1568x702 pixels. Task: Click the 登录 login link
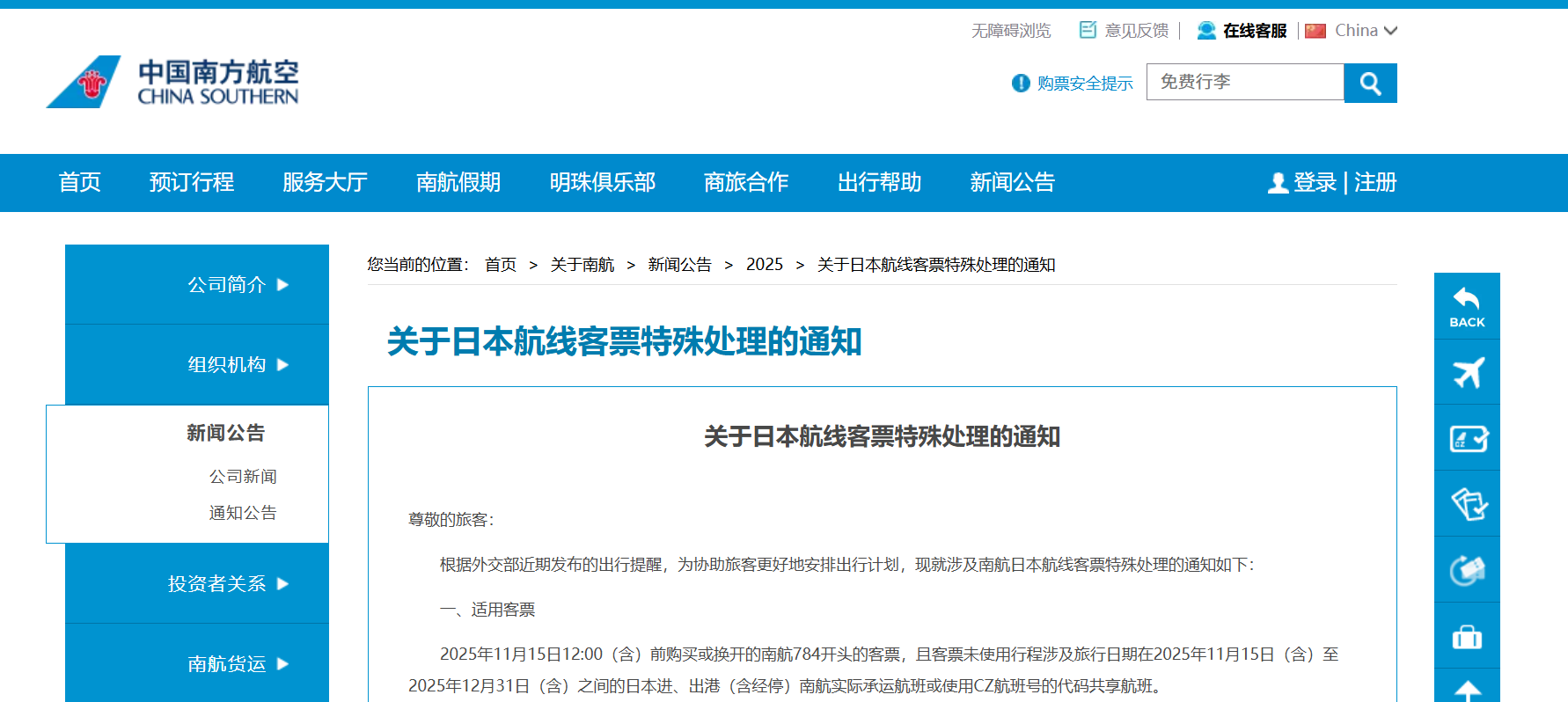pos(1315,182)
